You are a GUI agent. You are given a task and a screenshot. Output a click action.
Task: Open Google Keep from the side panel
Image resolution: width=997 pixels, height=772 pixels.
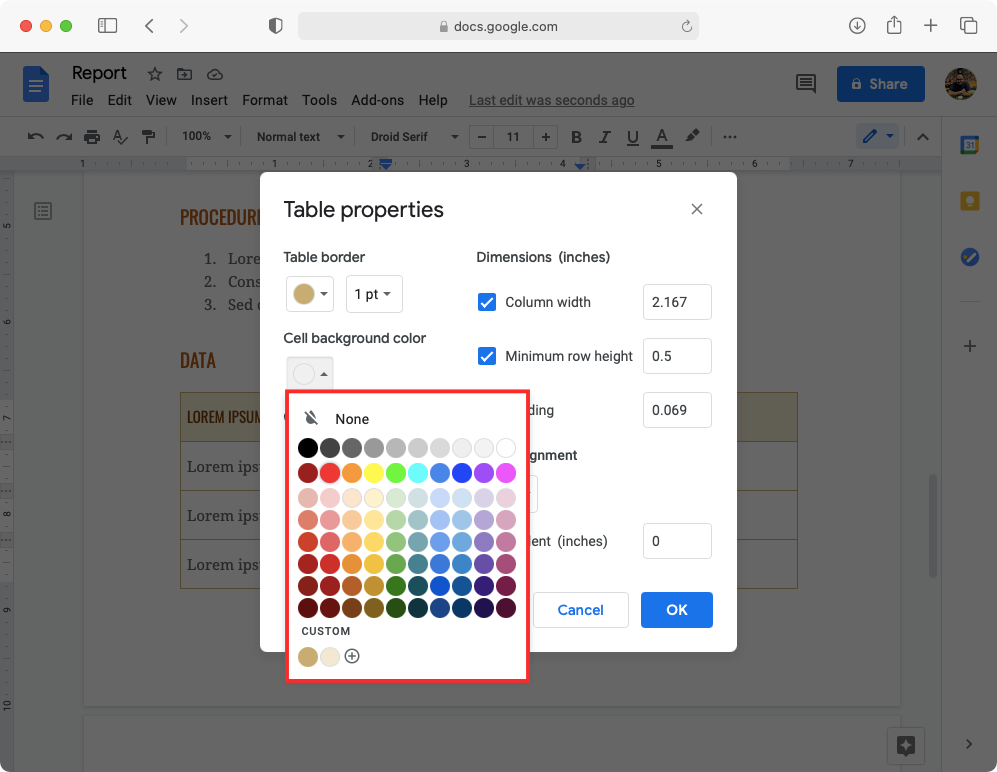coord(969,200)
